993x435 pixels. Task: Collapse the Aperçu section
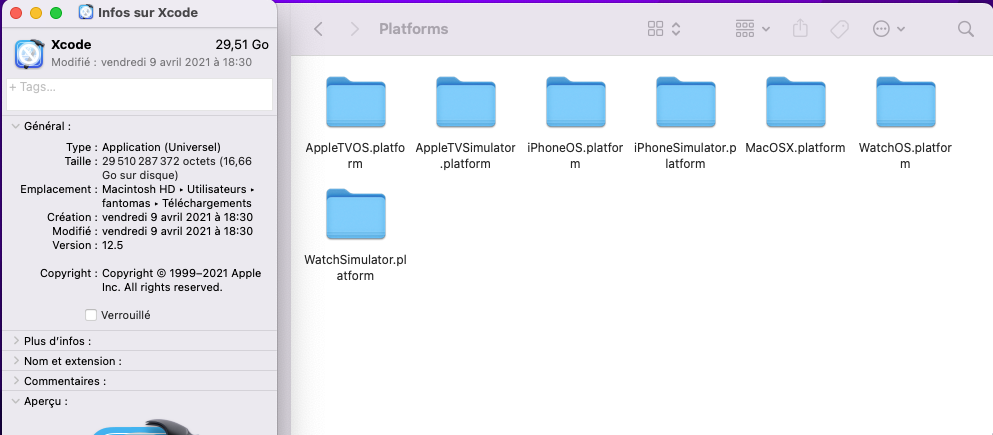click(x=15, y=401)
